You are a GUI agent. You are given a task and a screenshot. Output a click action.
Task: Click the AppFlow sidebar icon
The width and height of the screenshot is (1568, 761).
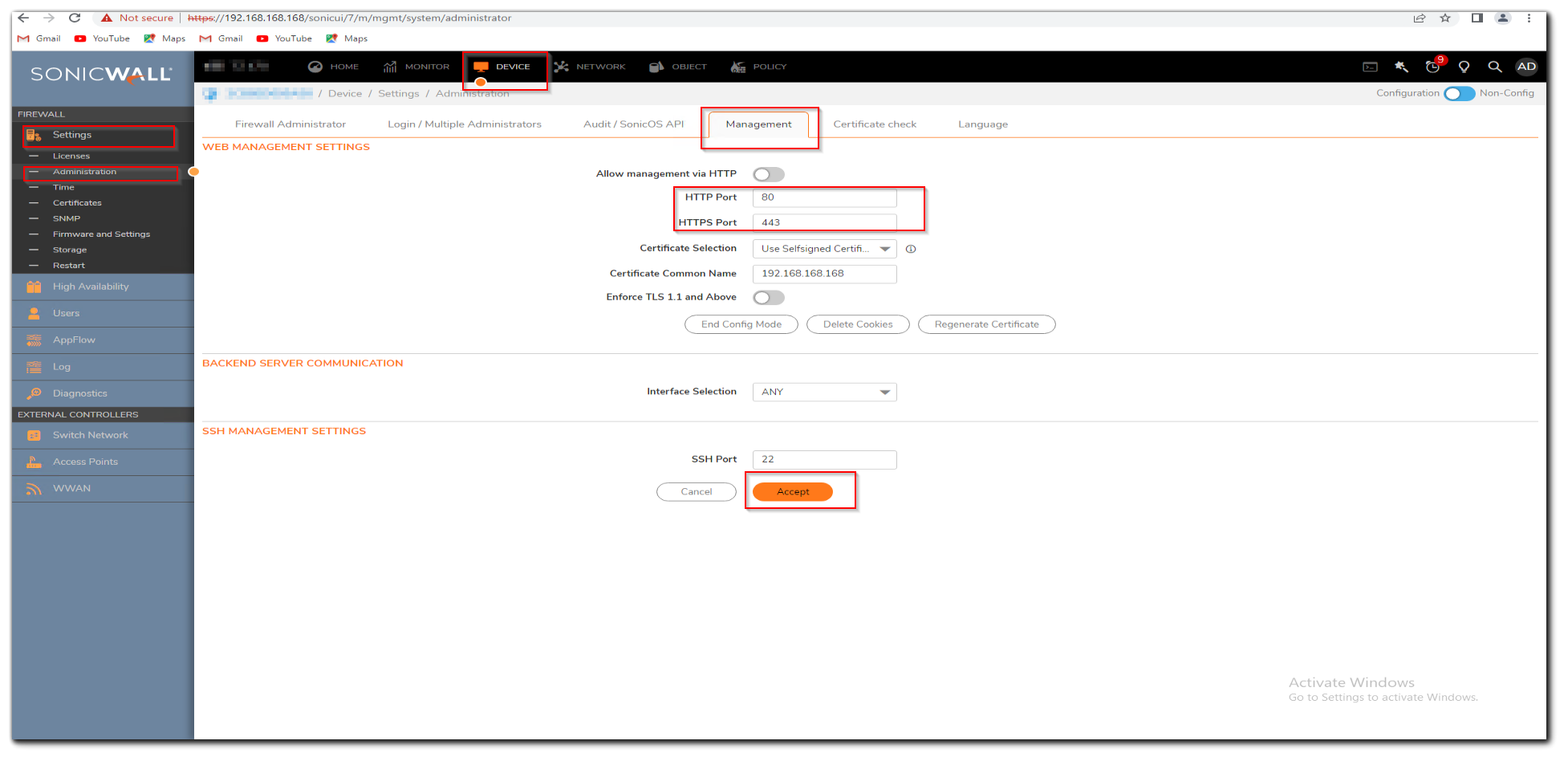34,340
